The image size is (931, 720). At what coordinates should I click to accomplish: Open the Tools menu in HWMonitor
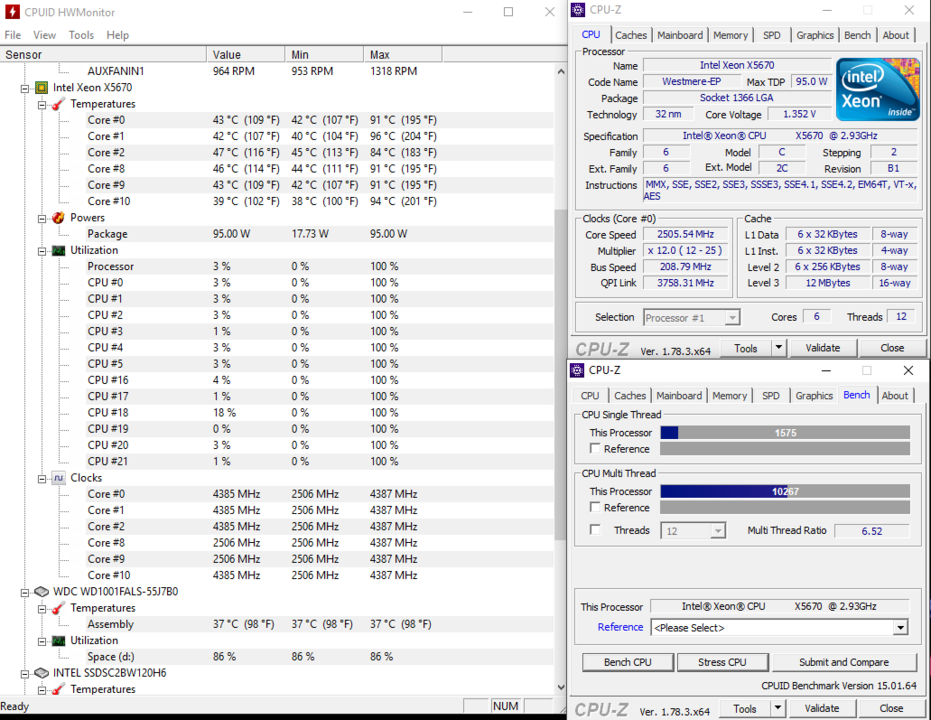(81, 35)
